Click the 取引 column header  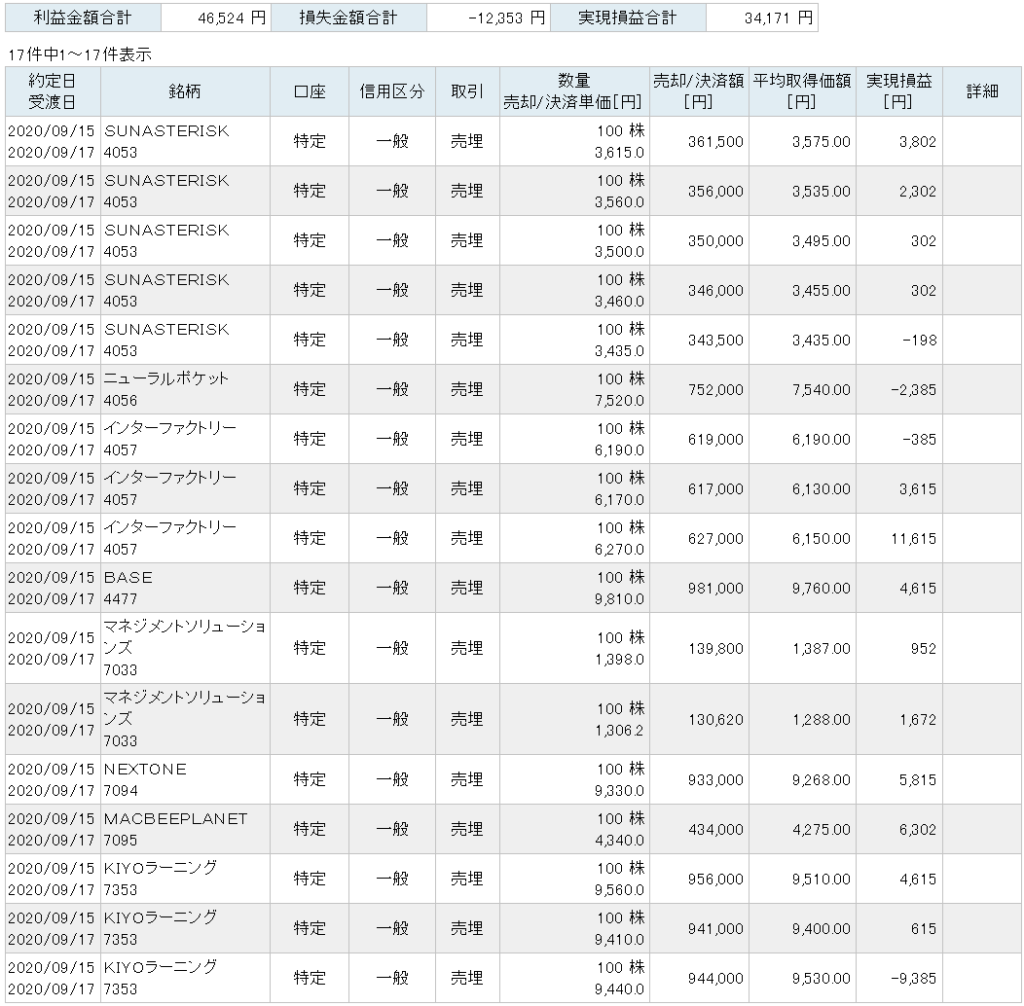(467, 91)
